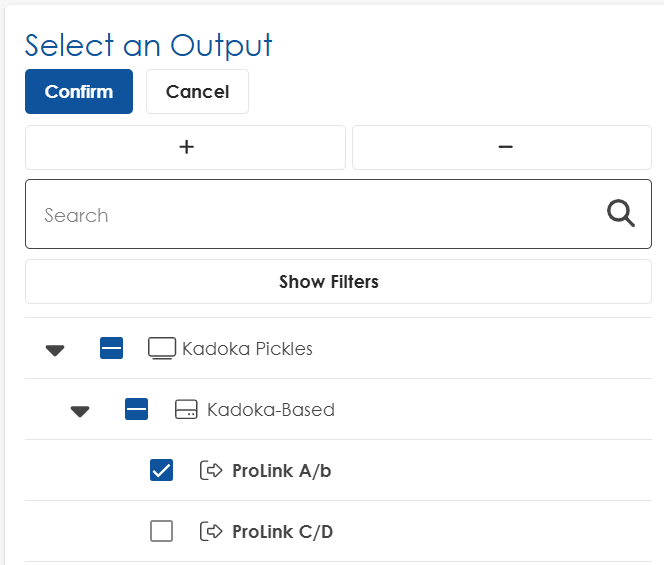This screenshot has height=565, width=664.
Task: Toggle the Kadoka-Based checkbox
Action: click(x=136, y=409)
